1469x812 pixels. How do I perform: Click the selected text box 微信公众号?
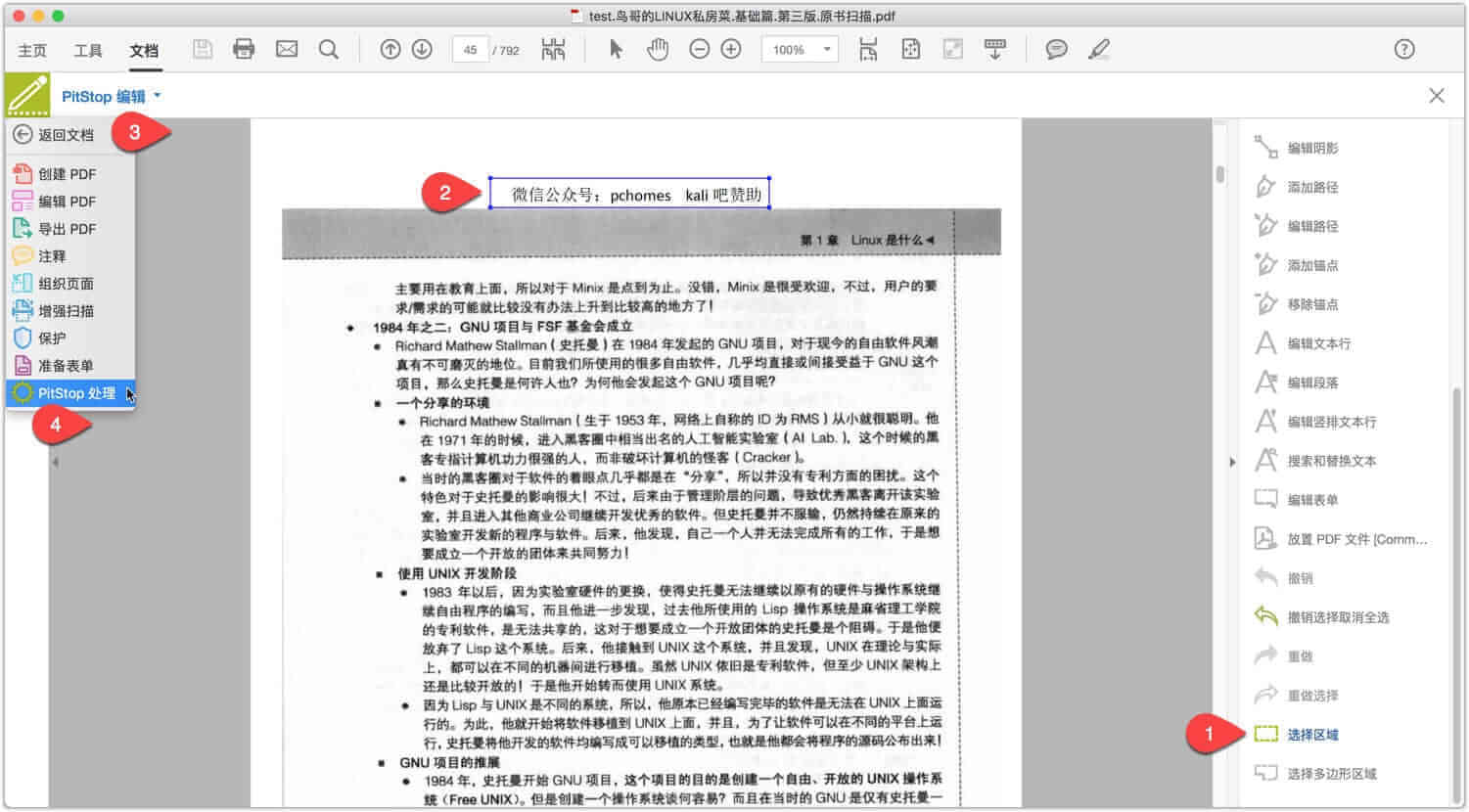[629, 194]
